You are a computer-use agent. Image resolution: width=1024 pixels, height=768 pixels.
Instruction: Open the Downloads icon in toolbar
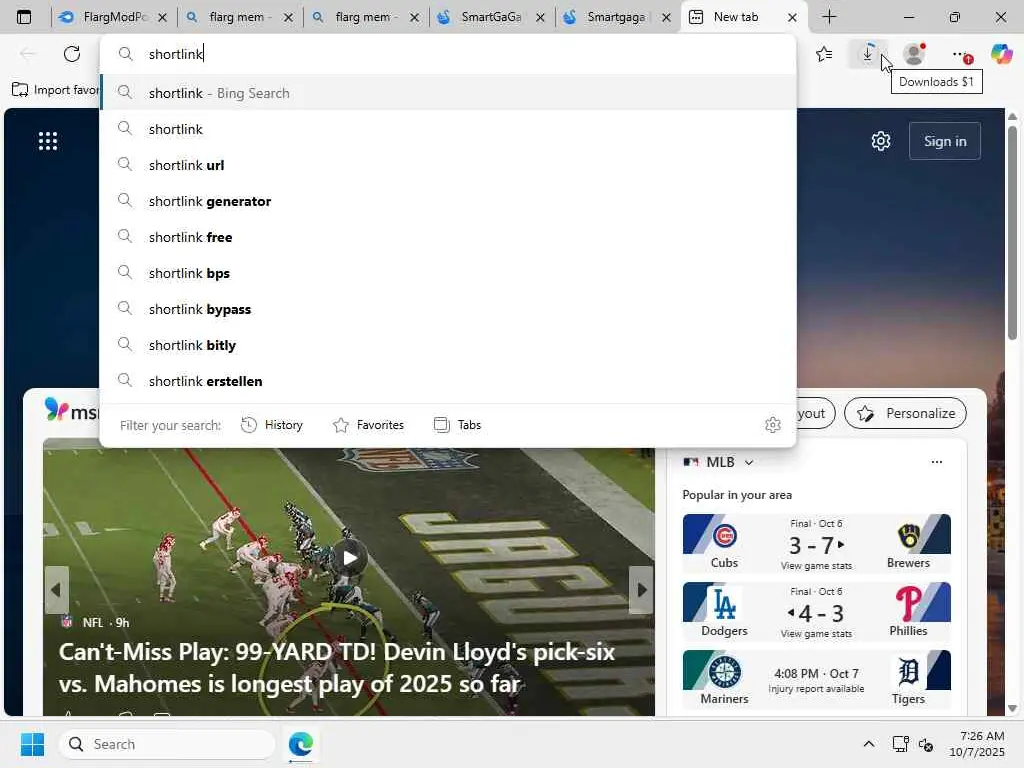867,54
